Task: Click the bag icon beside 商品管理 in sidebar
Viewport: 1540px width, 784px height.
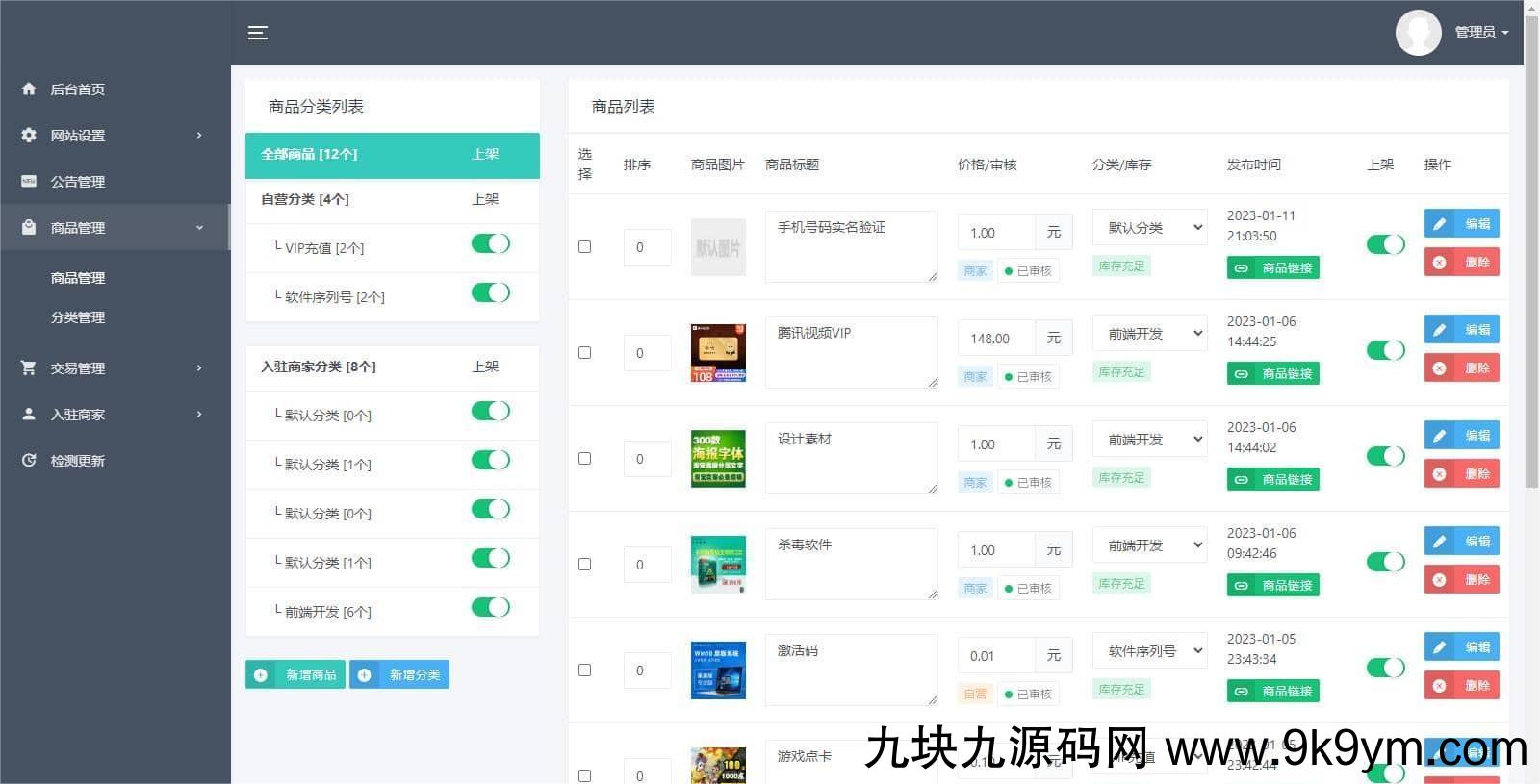Action: [x=29, y=227]
